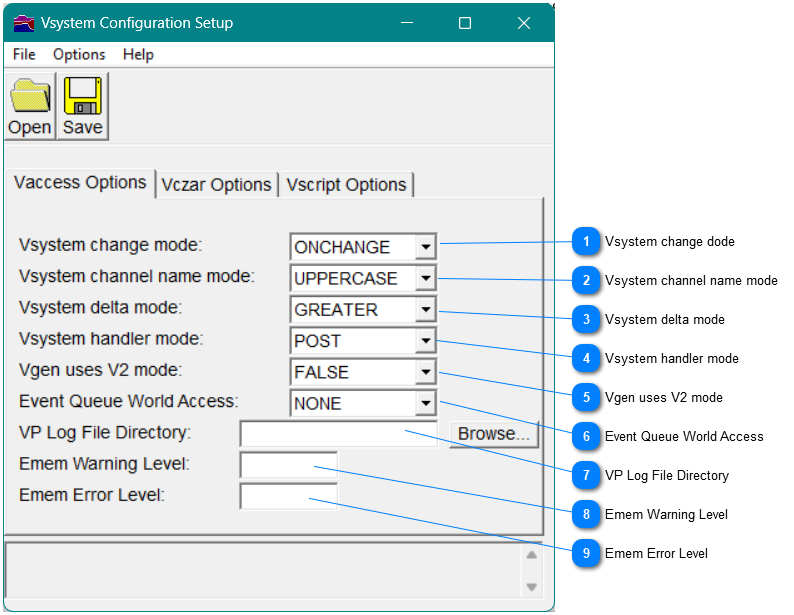The width and height of the screenshot is (794, 615).
Task: Focus the Emem Error Level field
Action: (x=289, y=496)
